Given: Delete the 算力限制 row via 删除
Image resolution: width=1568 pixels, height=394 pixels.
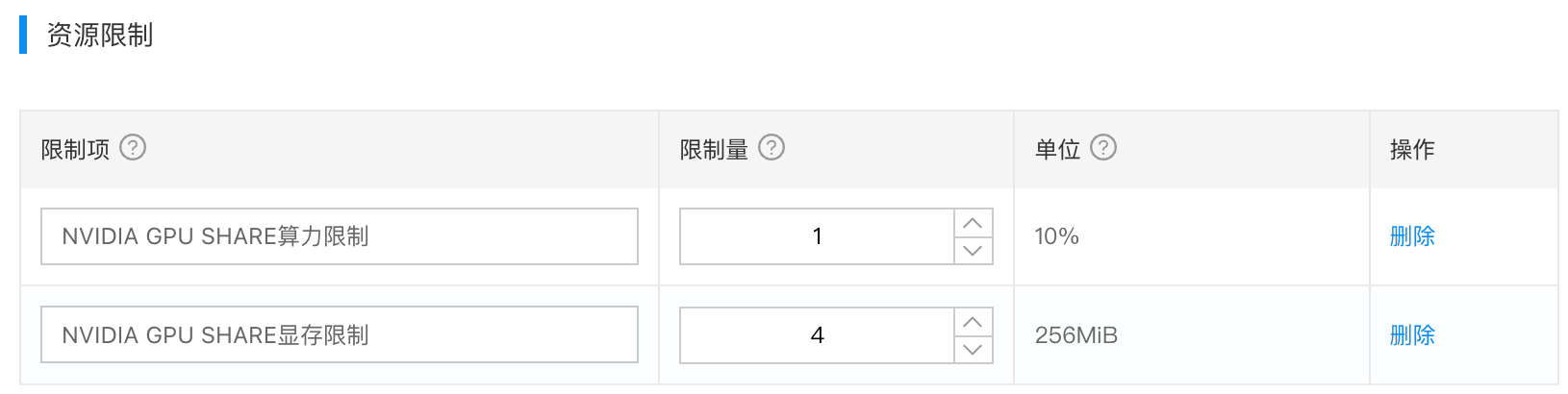Looking at the screenshot, I should 1412,236.
